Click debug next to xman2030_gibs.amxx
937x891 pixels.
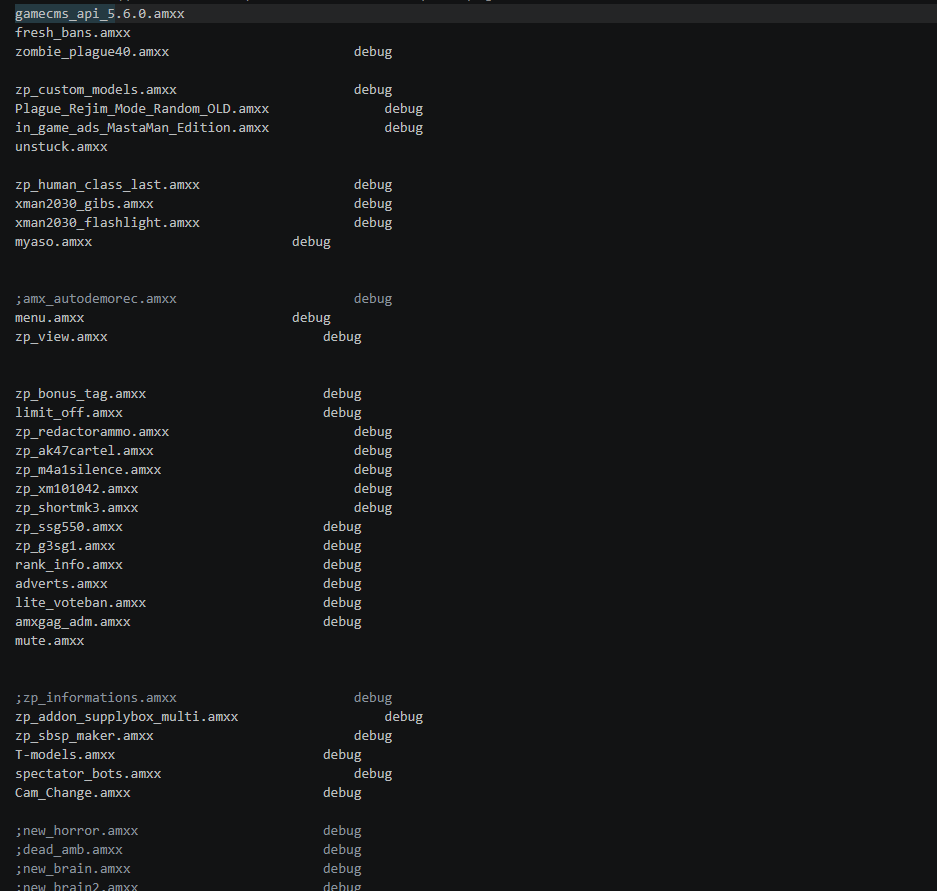373,204
